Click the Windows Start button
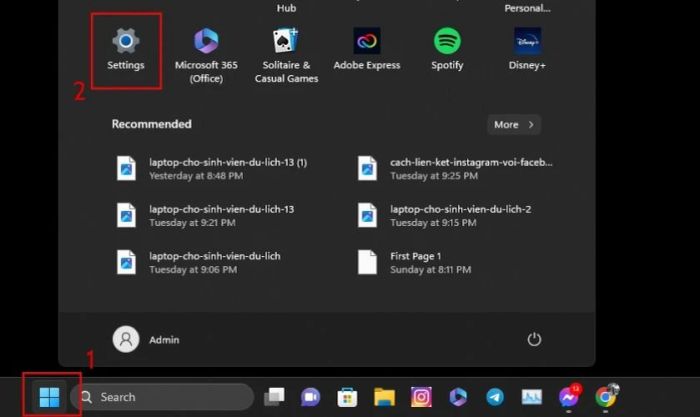 pyautogui.click(x=49, y=397)
